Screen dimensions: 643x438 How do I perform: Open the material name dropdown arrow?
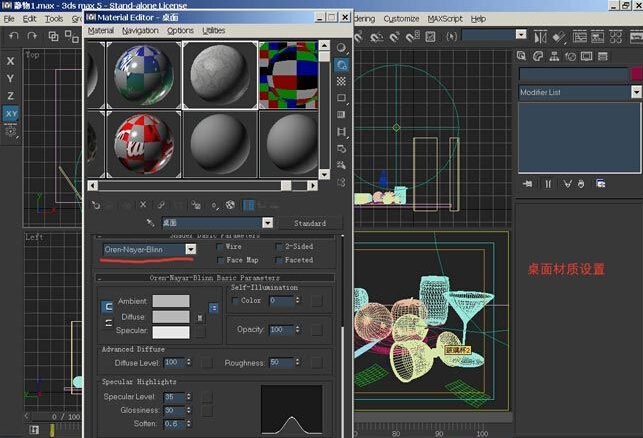(267, 223)
